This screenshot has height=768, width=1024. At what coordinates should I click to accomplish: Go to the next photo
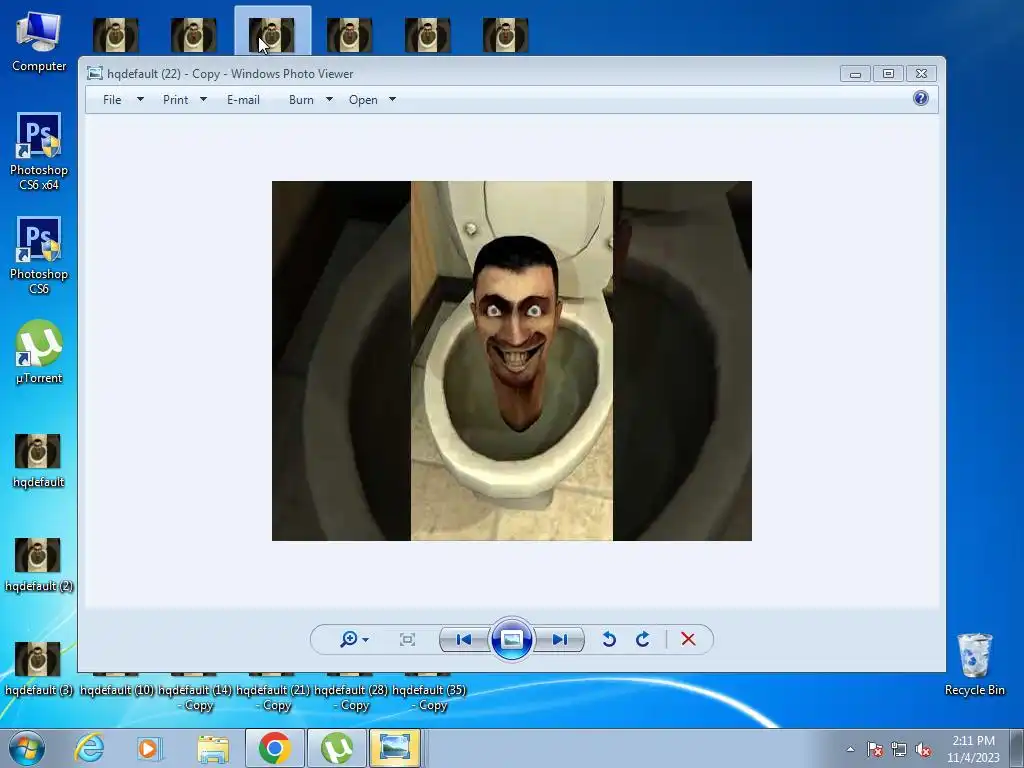(x=559, y=639)
